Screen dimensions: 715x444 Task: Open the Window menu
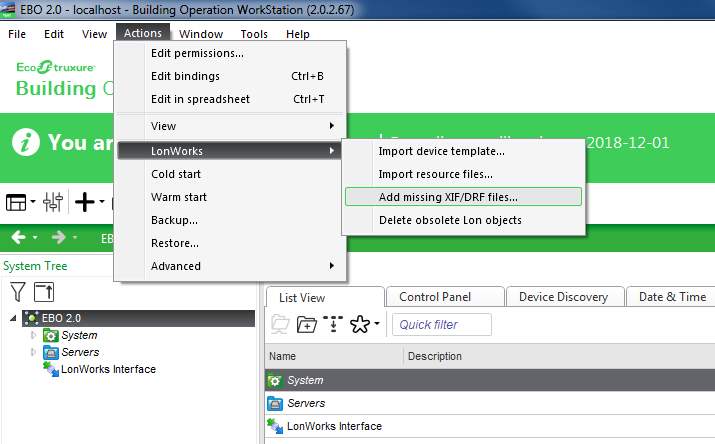[x=201, y=34]
